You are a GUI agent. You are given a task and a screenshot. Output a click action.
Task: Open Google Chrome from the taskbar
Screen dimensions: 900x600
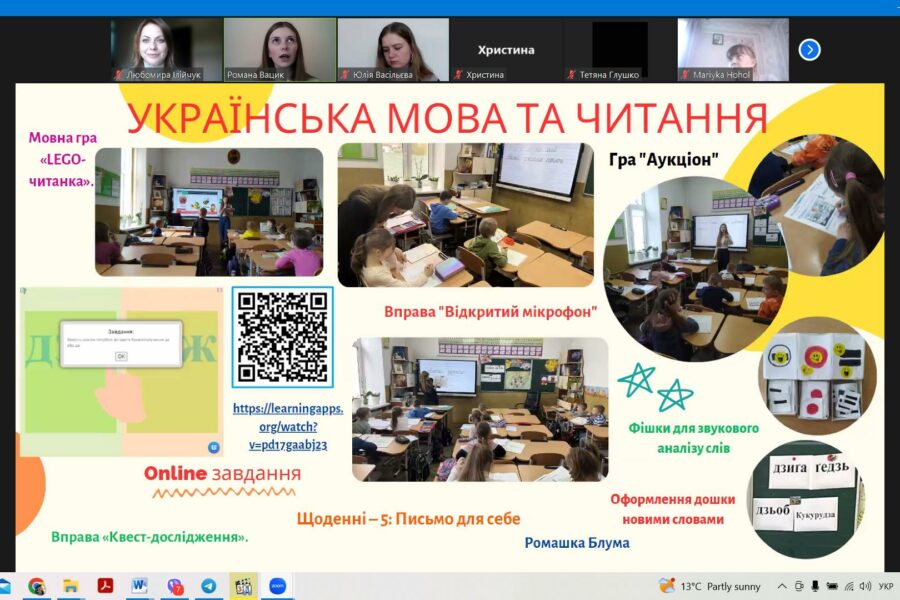click(37, 586)
